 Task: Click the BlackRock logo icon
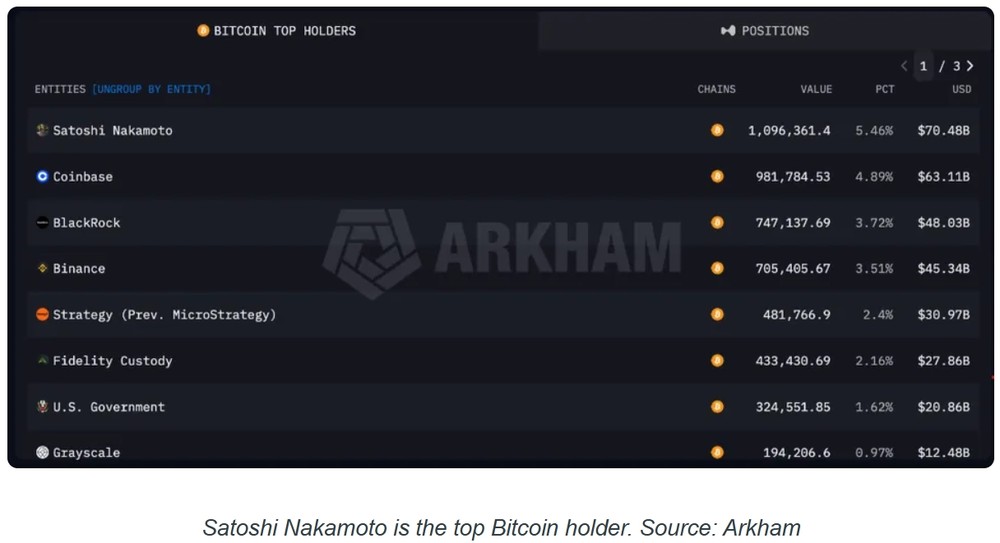point(42,223)
